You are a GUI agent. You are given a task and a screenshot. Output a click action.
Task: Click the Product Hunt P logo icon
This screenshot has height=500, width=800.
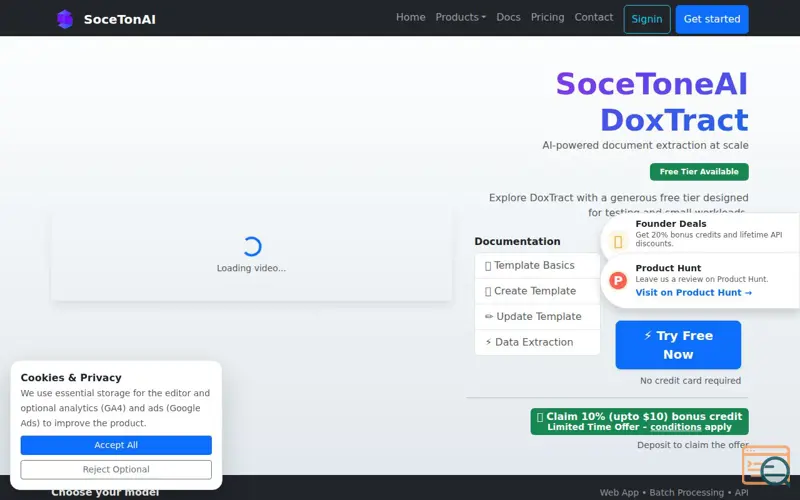click(x=618, y=280)
